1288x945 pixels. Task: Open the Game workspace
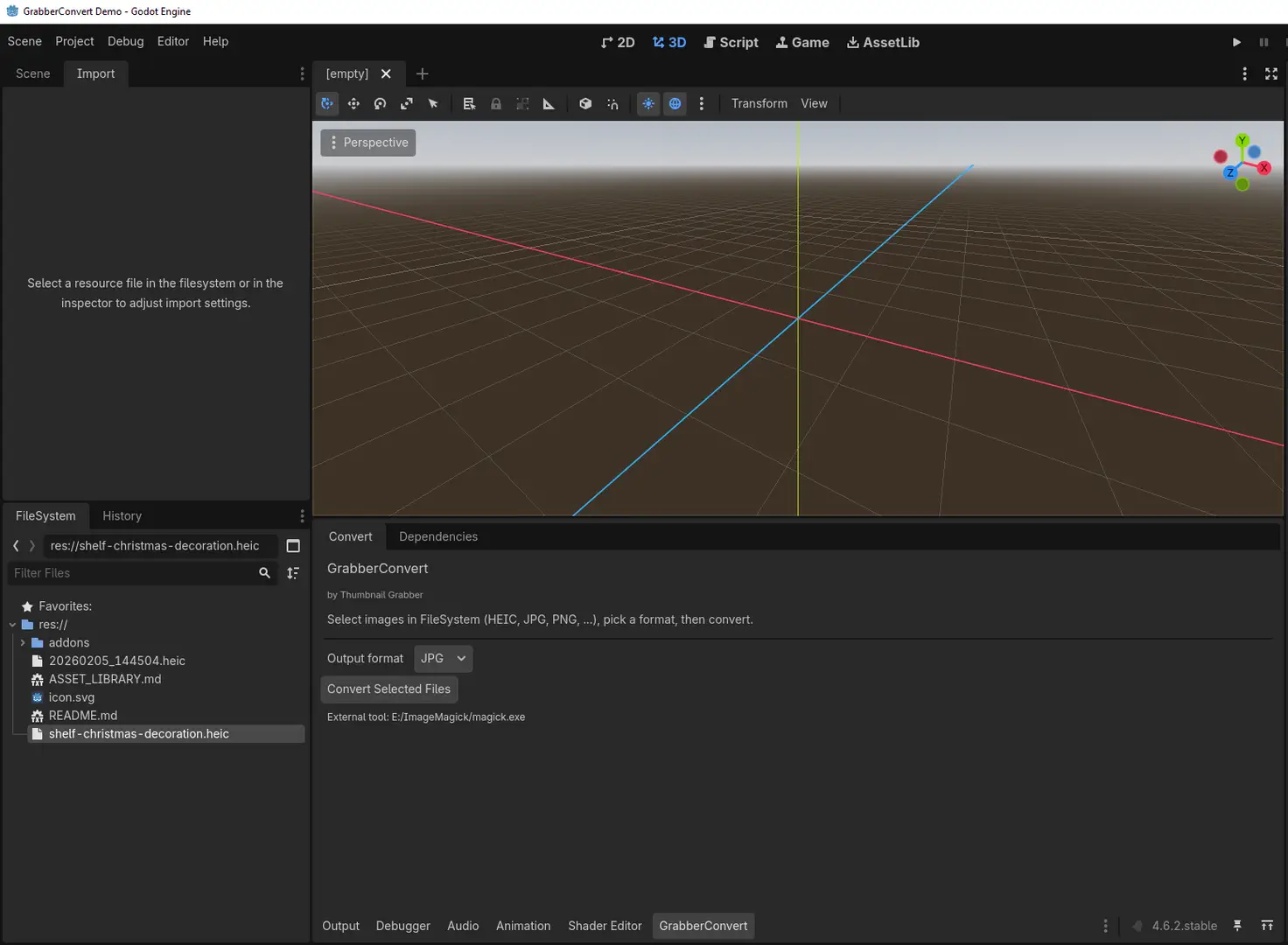(802, 42)
